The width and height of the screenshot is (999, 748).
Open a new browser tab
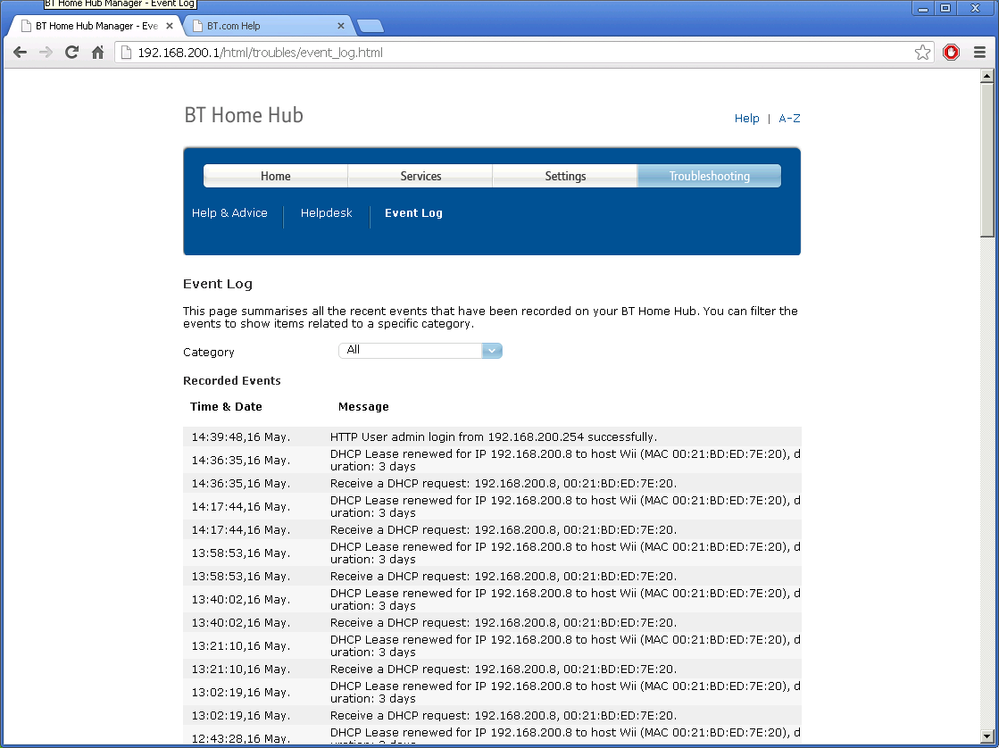click(370, 26)
